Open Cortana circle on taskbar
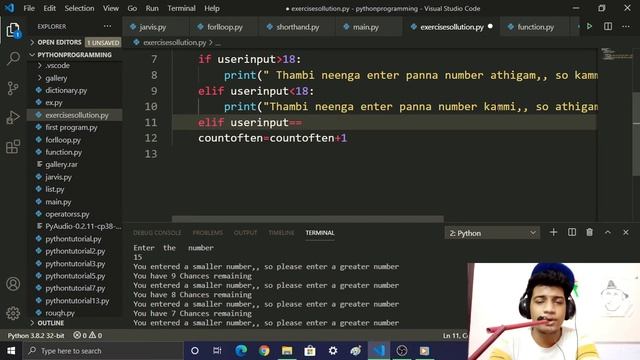 pyautogui.click(x=195, y=351)
